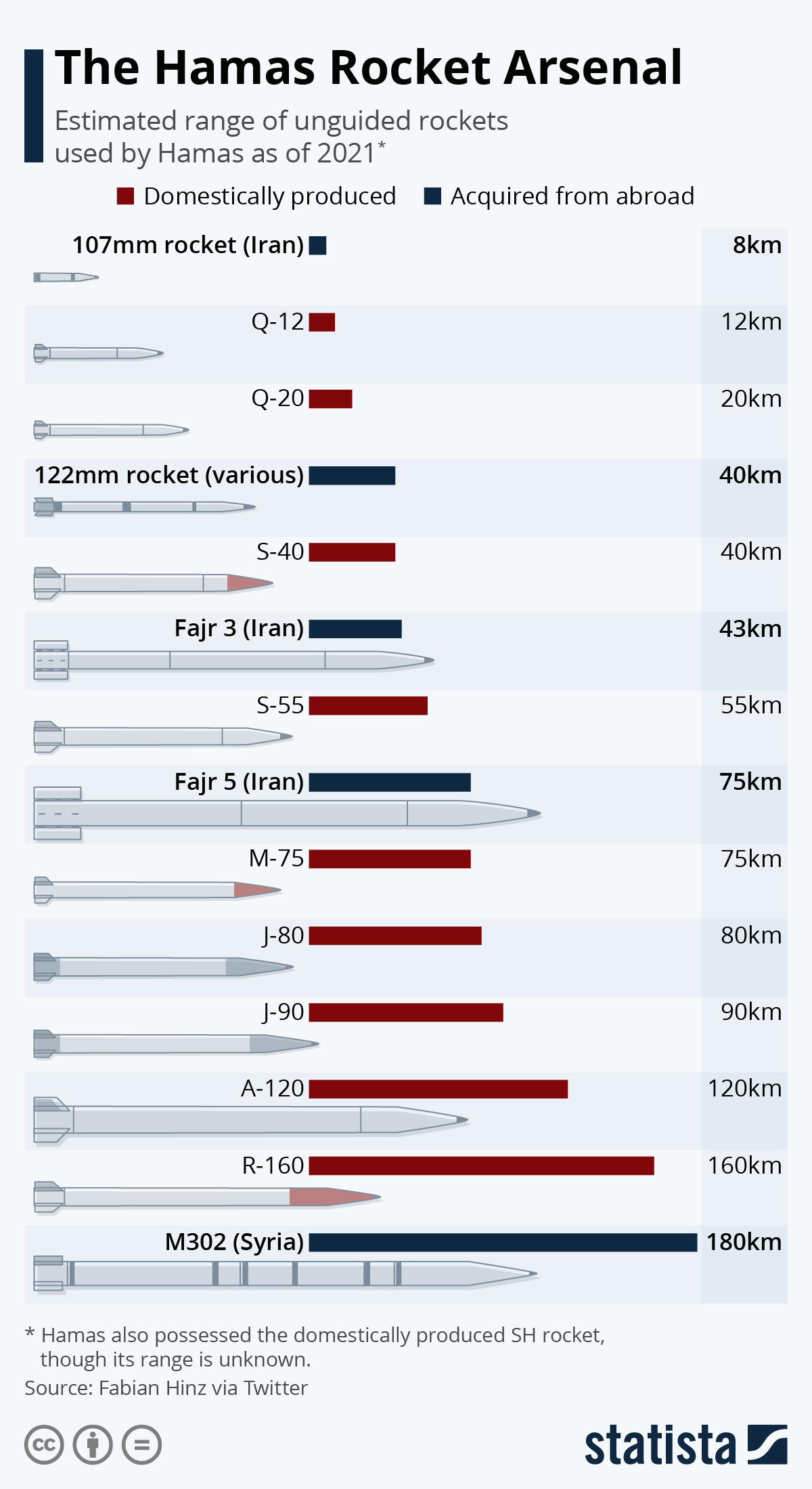Screen dimensions: 812x1489
Task: Click the title The Hamas Rocket Arsenal
Action: point(369,68)
